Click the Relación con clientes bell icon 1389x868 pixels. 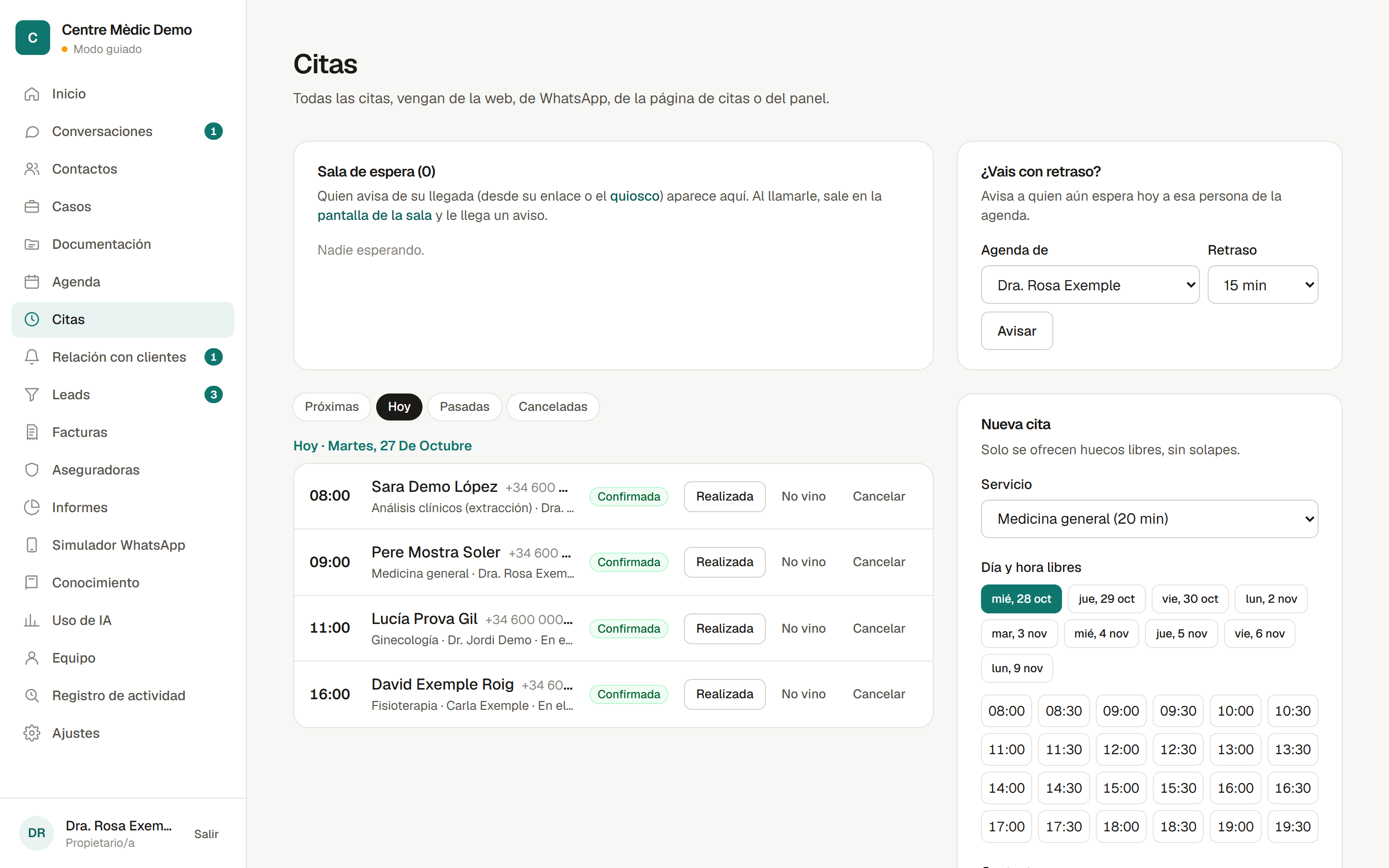point(32,357)
